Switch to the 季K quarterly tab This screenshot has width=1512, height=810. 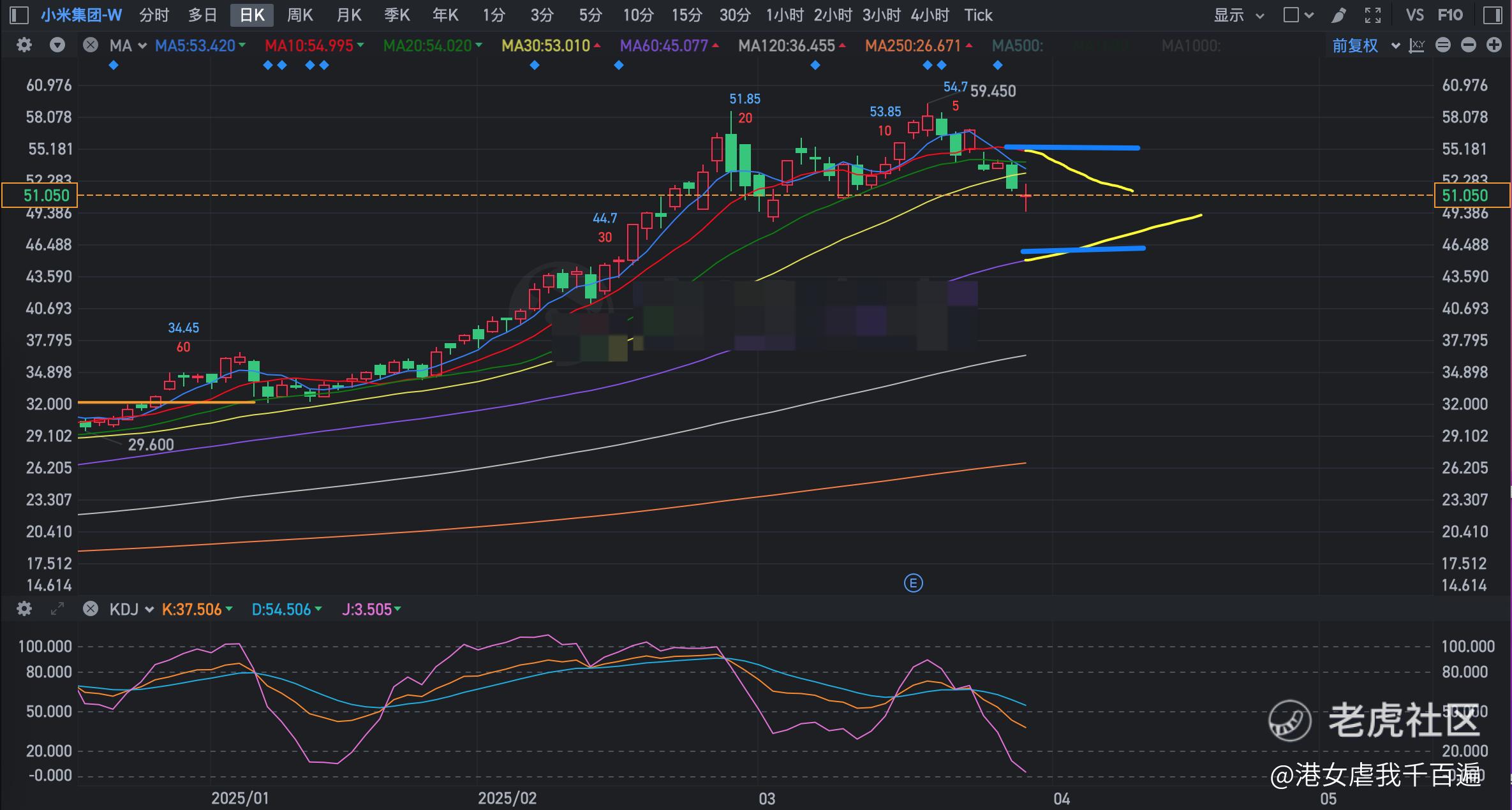(x=397, y=15)
